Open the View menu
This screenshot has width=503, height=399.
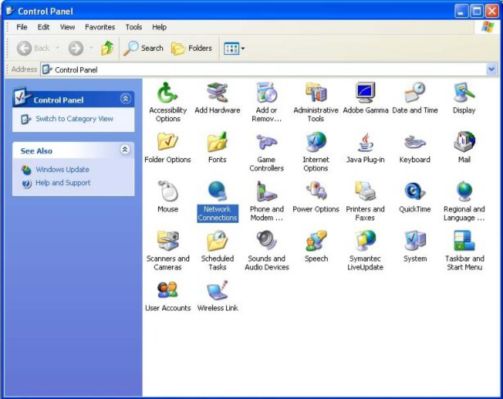(x=67, y=27)
